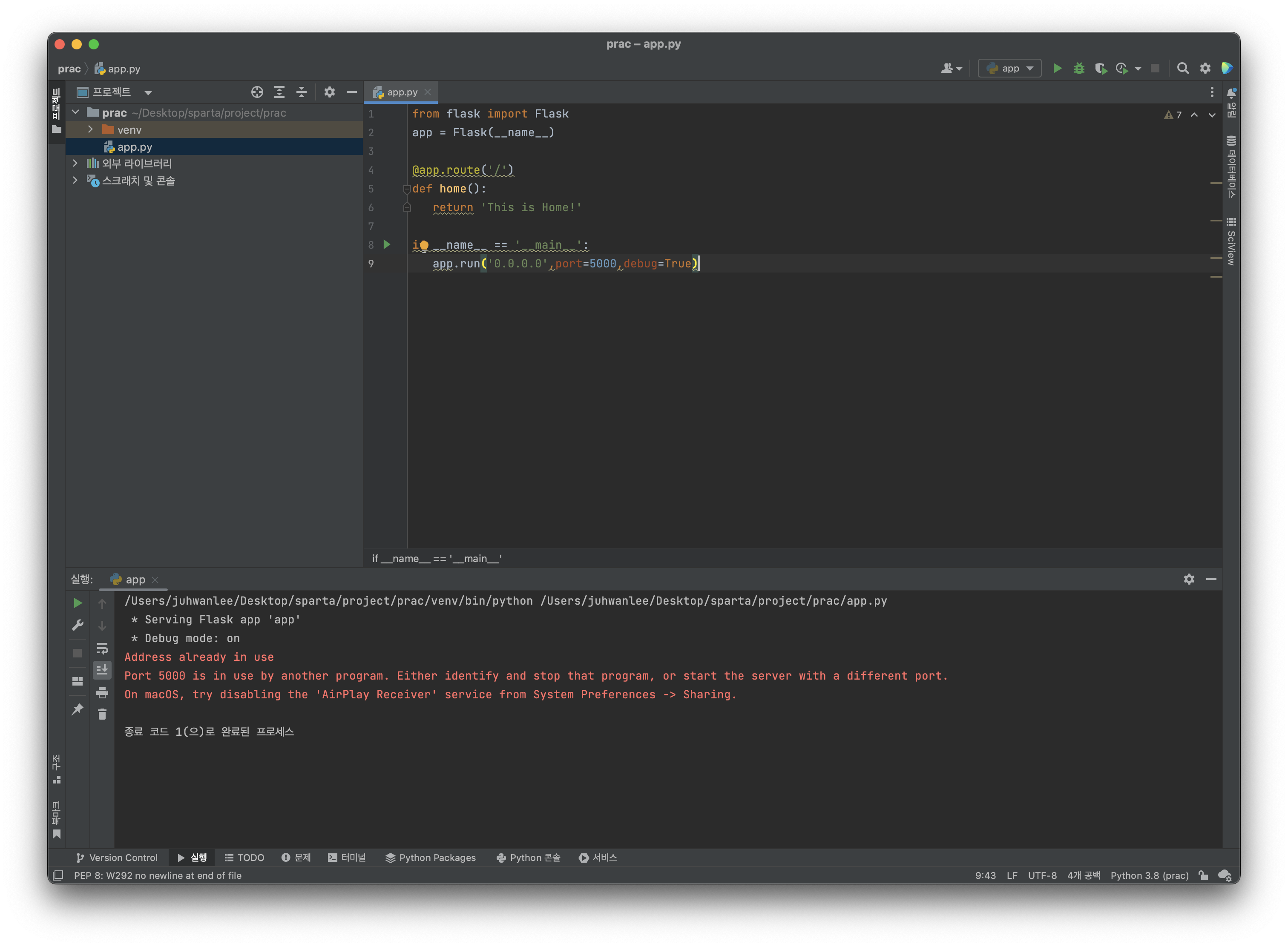Image resolution: width=1288 pixels, height=947 pixels.
Task: Open the SciView tool window
Action: [1230, 241]
